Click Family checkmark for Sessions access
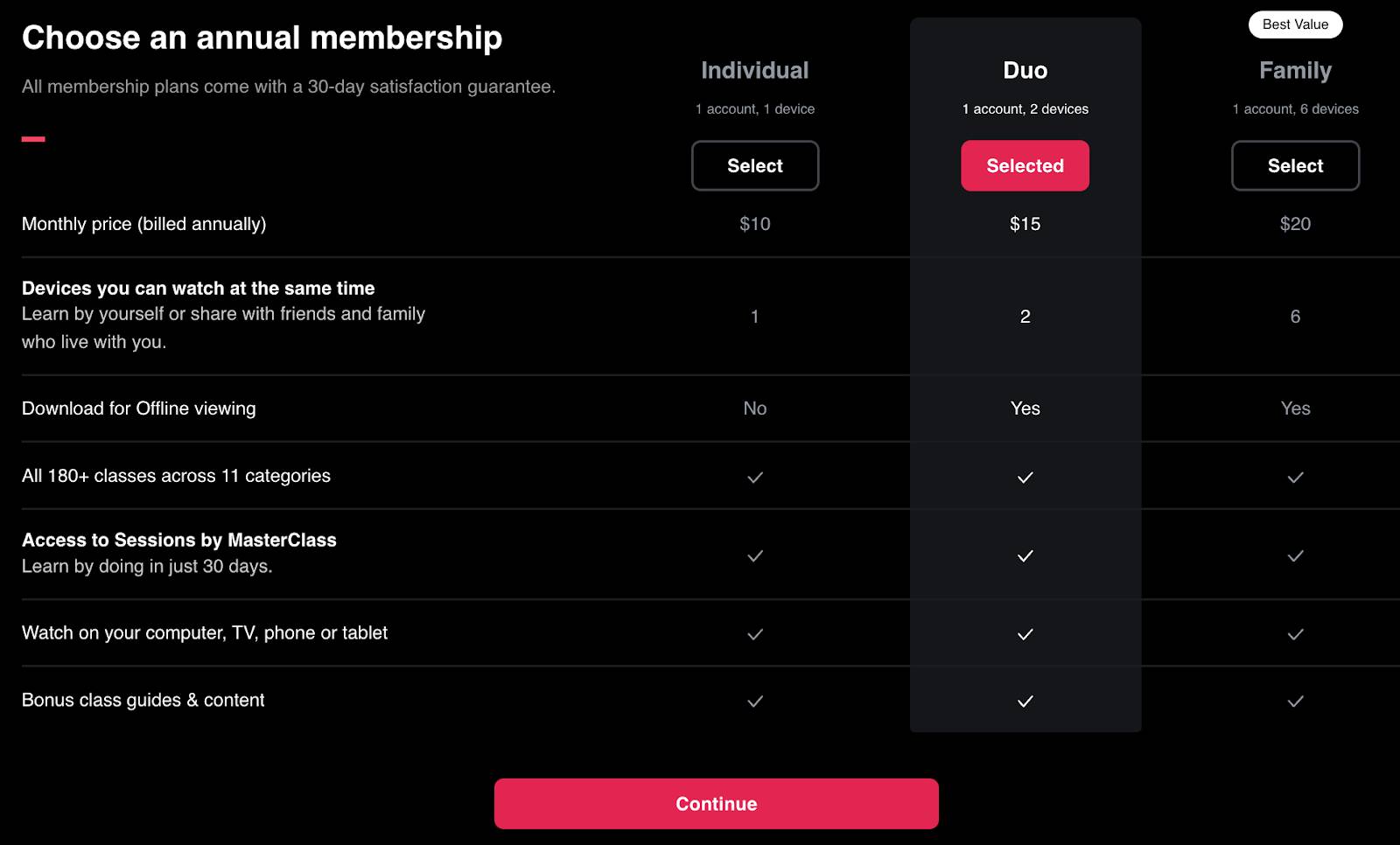 (1296, 556)
